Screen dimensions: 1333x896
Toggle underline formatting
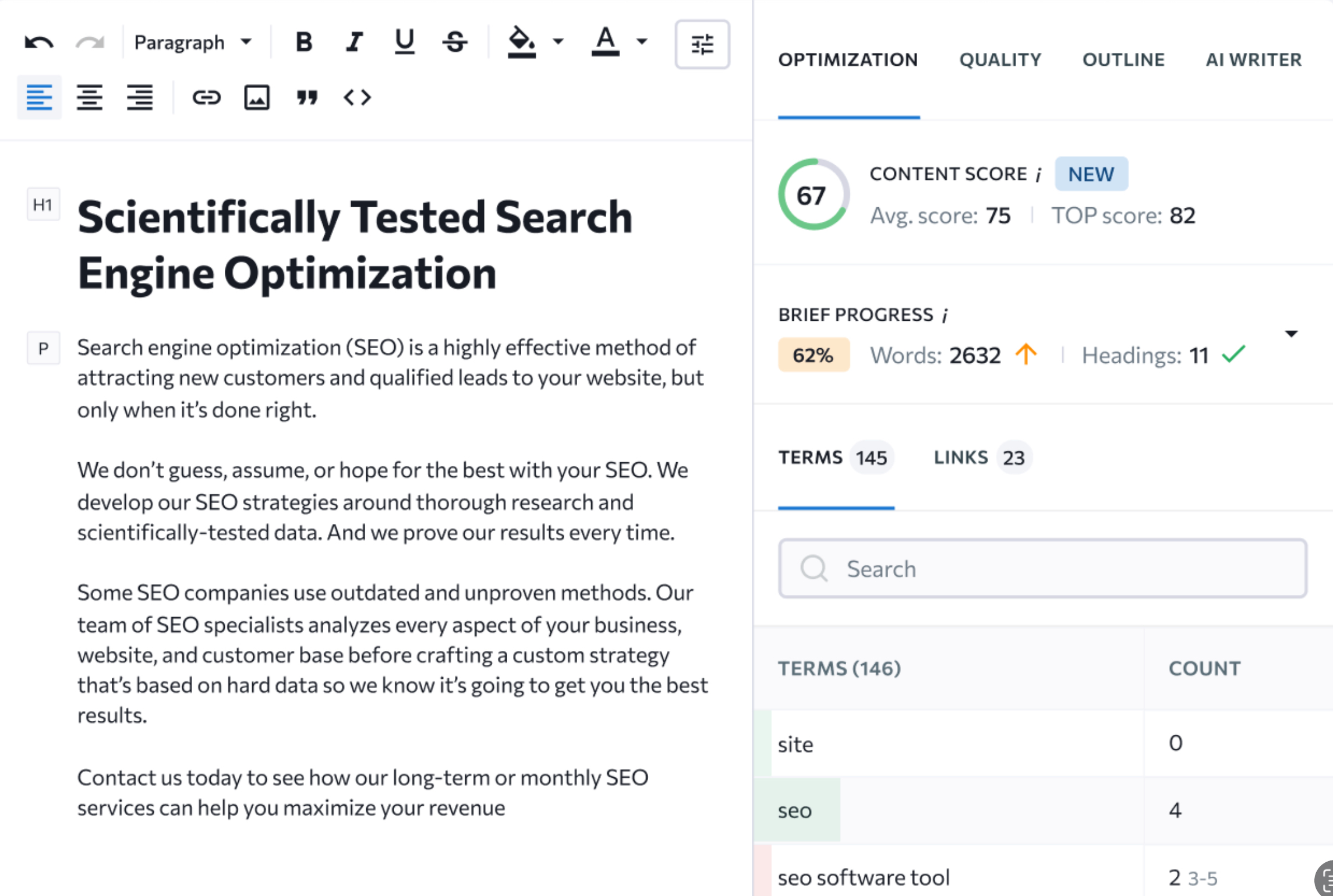pos(404,41)
